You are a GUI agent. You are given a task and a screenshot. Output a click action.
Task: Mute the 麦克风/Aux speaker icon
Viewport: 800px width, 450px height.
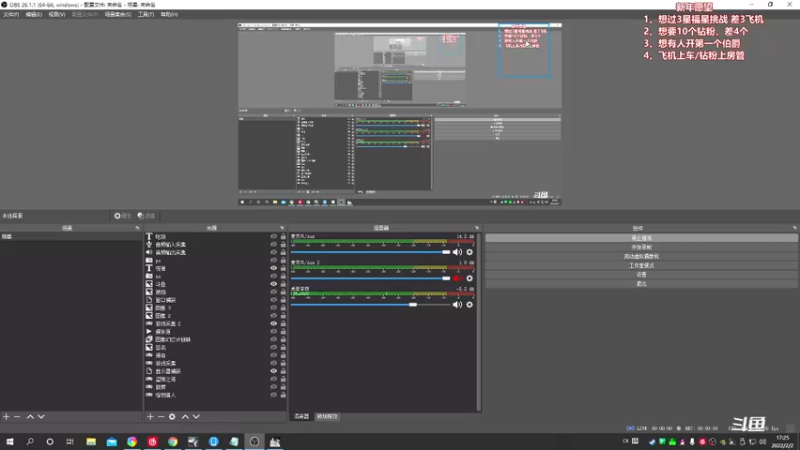point(458,252)
